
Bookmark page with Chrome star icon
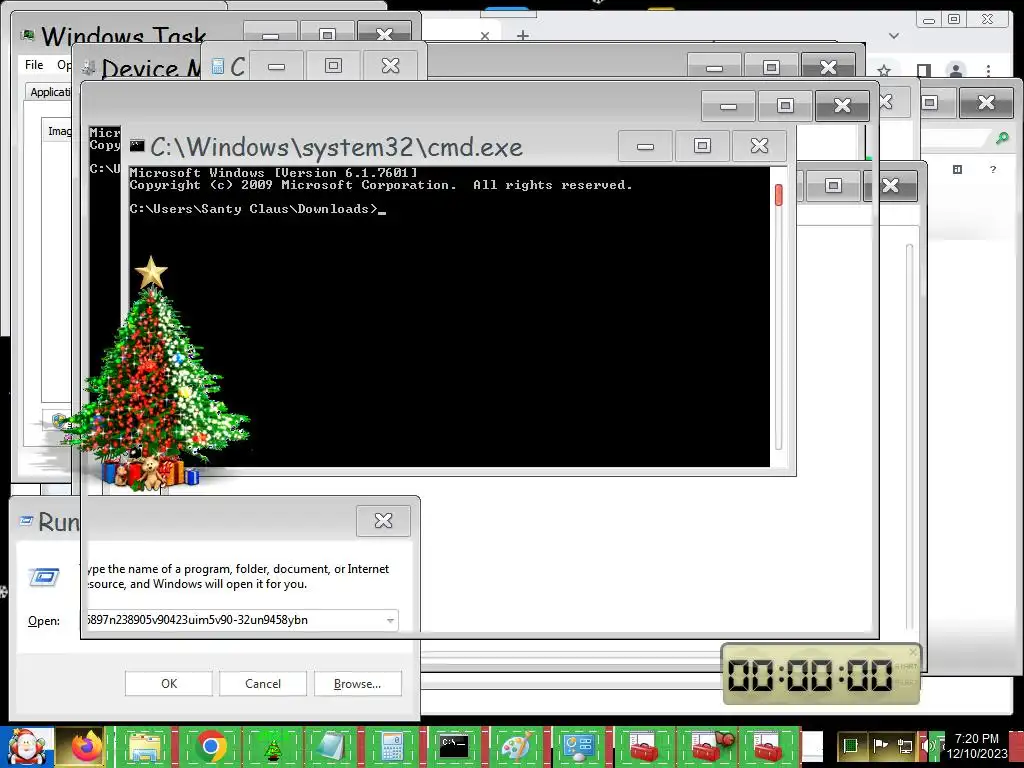click(884, 70)
